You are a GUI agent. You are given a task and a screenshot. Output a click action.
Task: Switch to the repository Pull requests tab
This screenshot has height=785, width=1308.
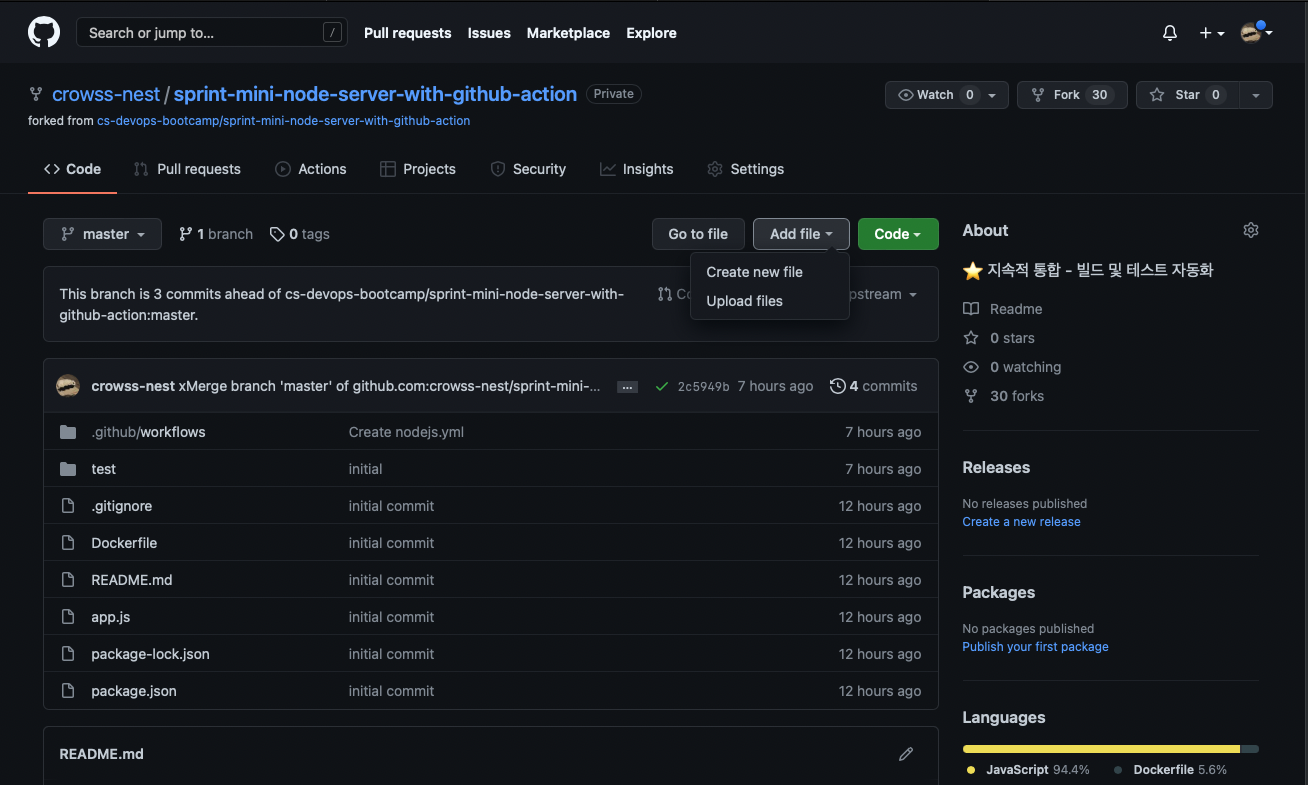click(187, 169)
